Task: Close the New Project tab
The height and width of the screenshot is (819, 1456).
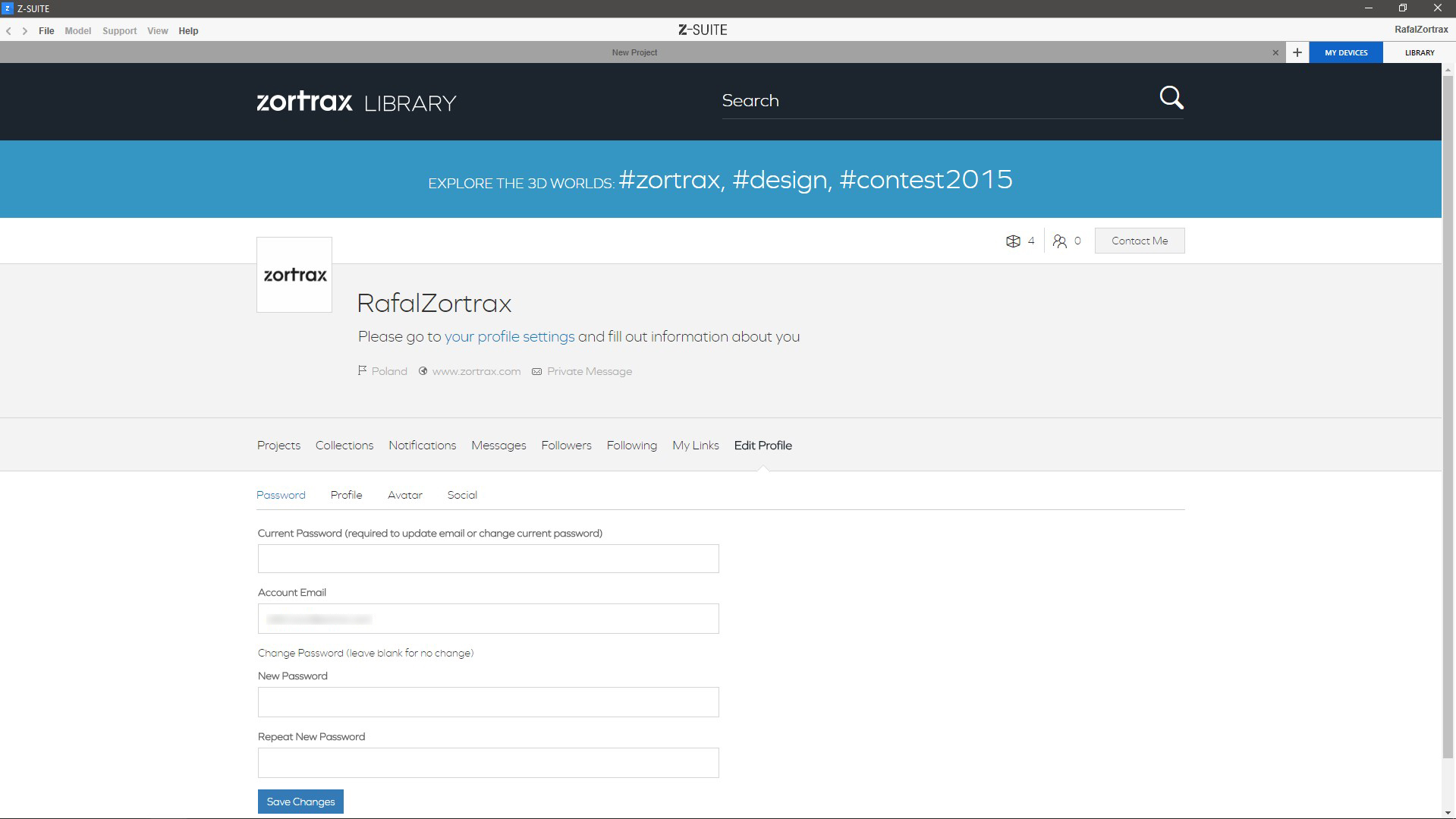Action: pos(1275,52)
